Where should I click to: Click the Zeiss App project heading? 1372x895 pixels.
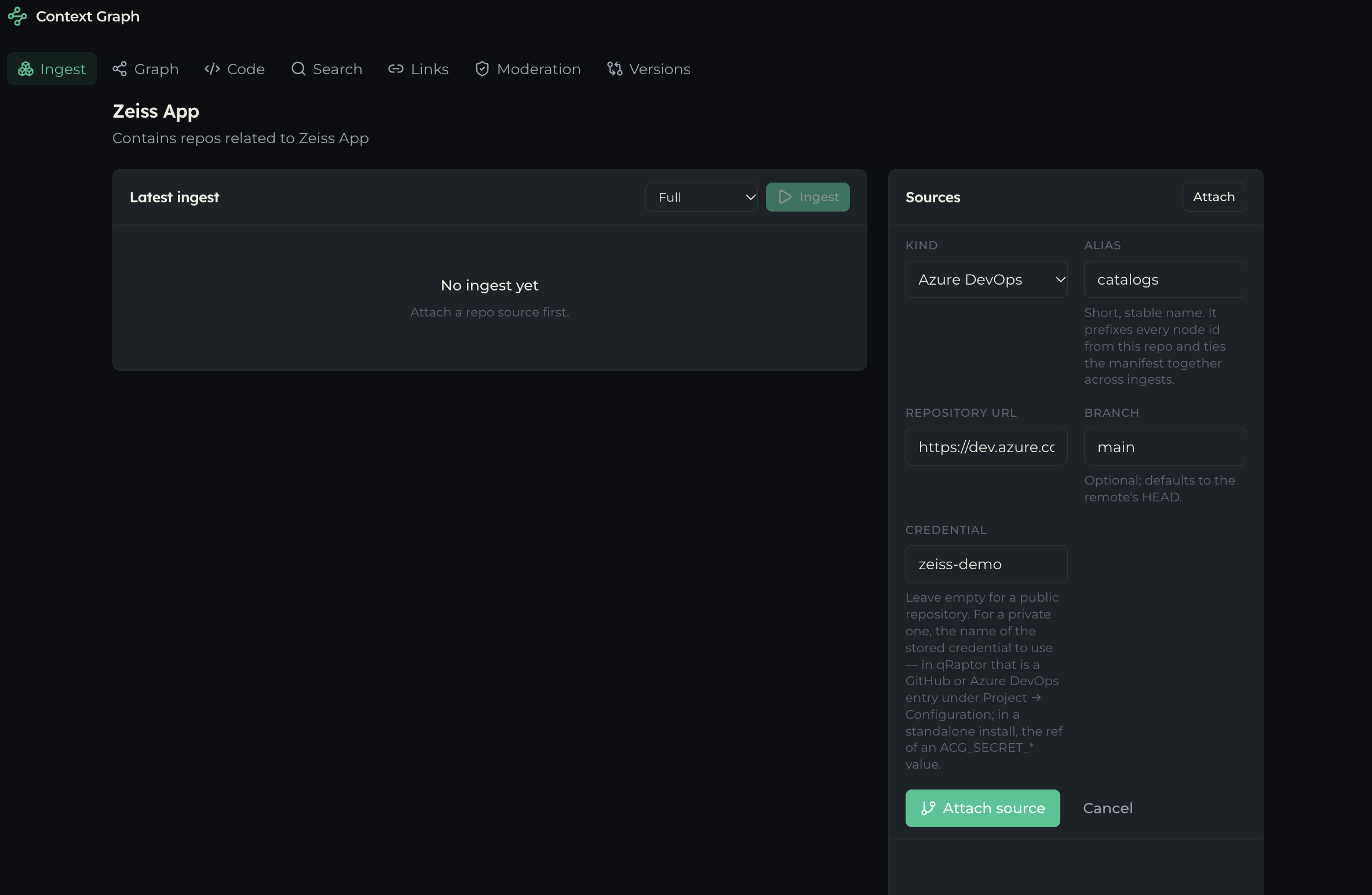click(156, 111)
